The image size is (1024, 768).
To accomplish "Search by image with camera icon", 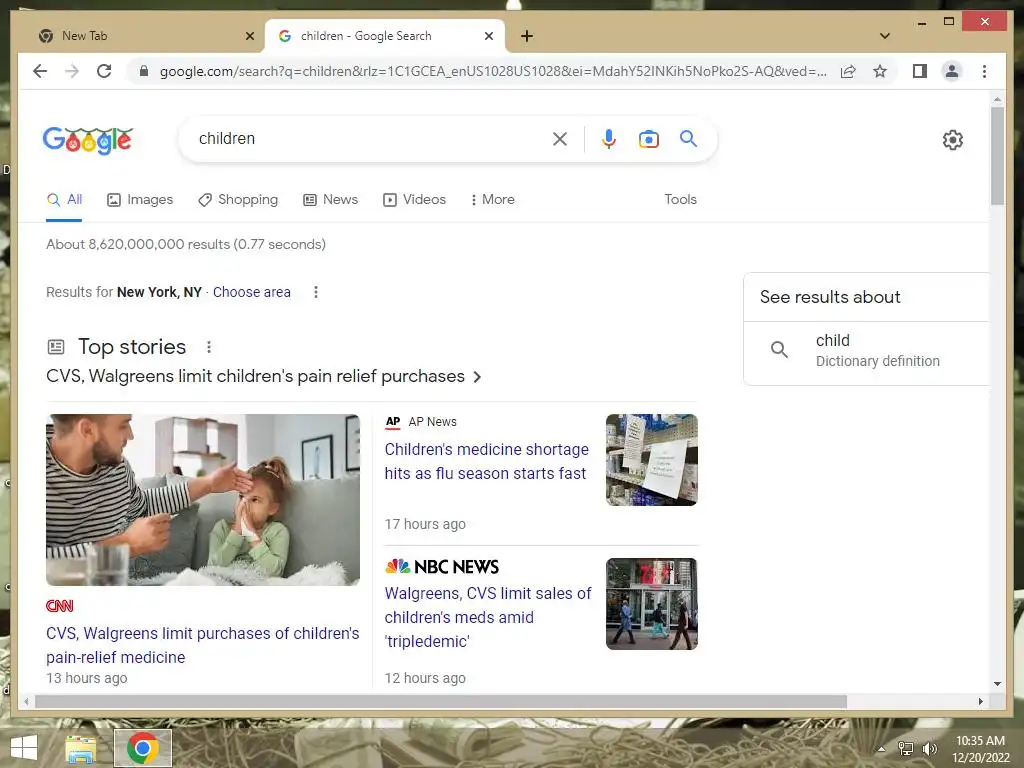I will (648, 139).
